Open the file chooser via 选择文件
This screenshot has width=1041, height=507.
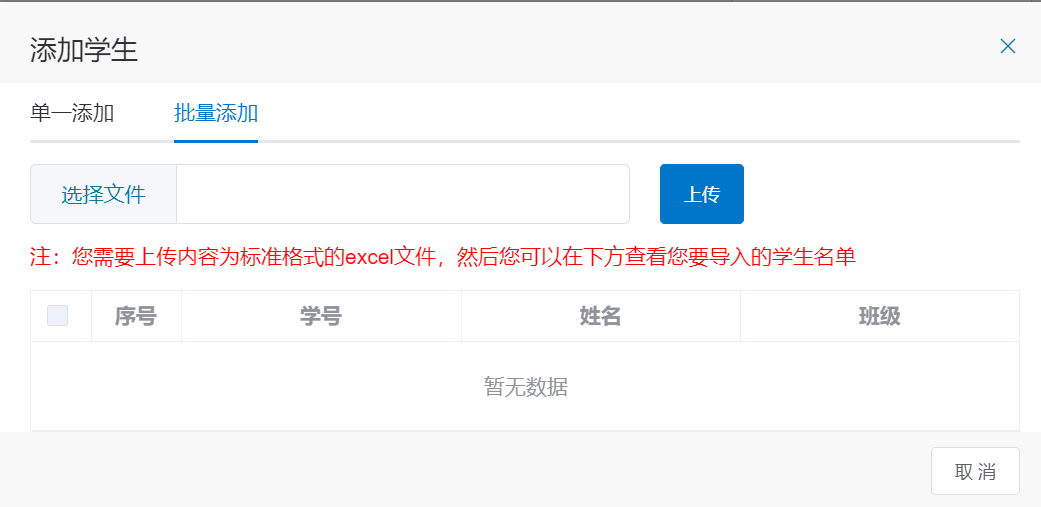pos(104,194)
